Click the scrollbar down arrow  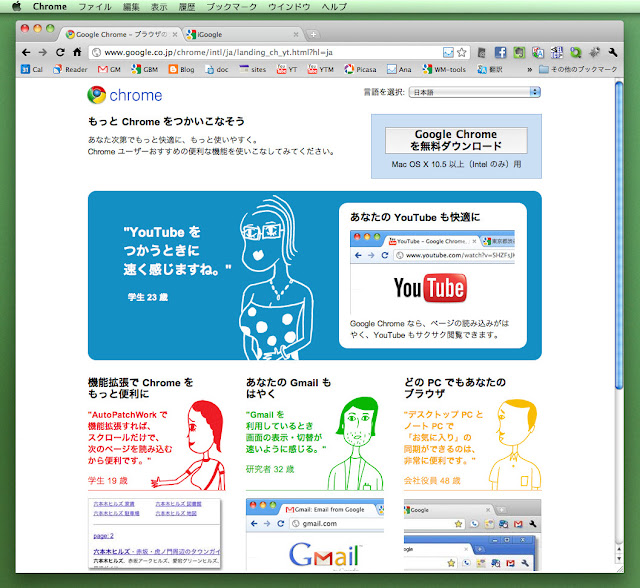619,559
